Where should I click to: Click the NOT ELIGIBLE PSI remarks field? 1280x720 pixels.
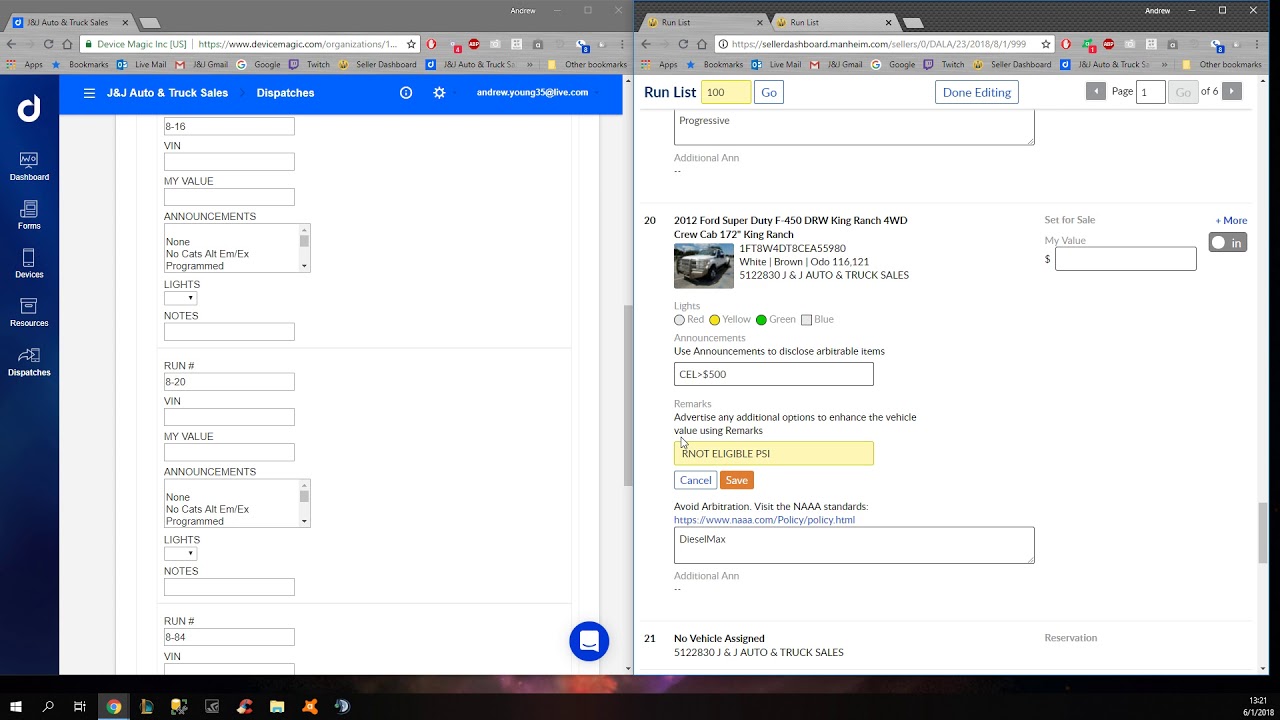point(774,453)
